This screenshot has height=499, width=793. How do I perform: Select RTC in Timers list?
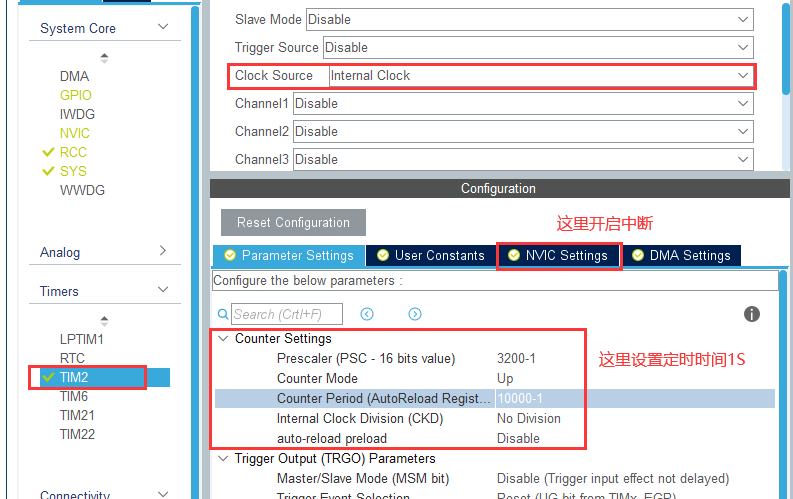(x=72, y=358)
